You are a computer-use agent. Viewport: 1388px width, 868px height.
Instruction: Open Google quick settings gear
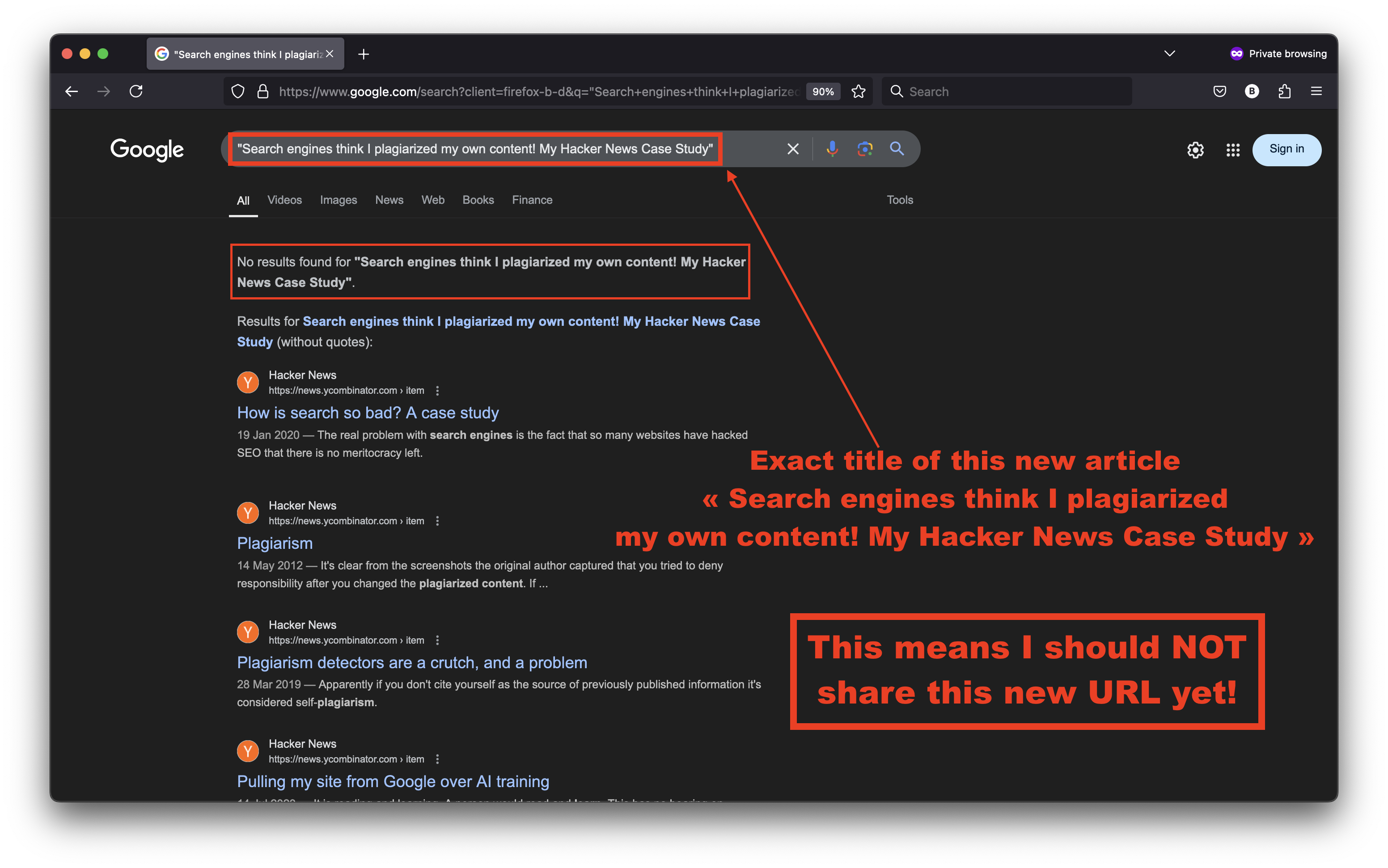[1196, 150]
